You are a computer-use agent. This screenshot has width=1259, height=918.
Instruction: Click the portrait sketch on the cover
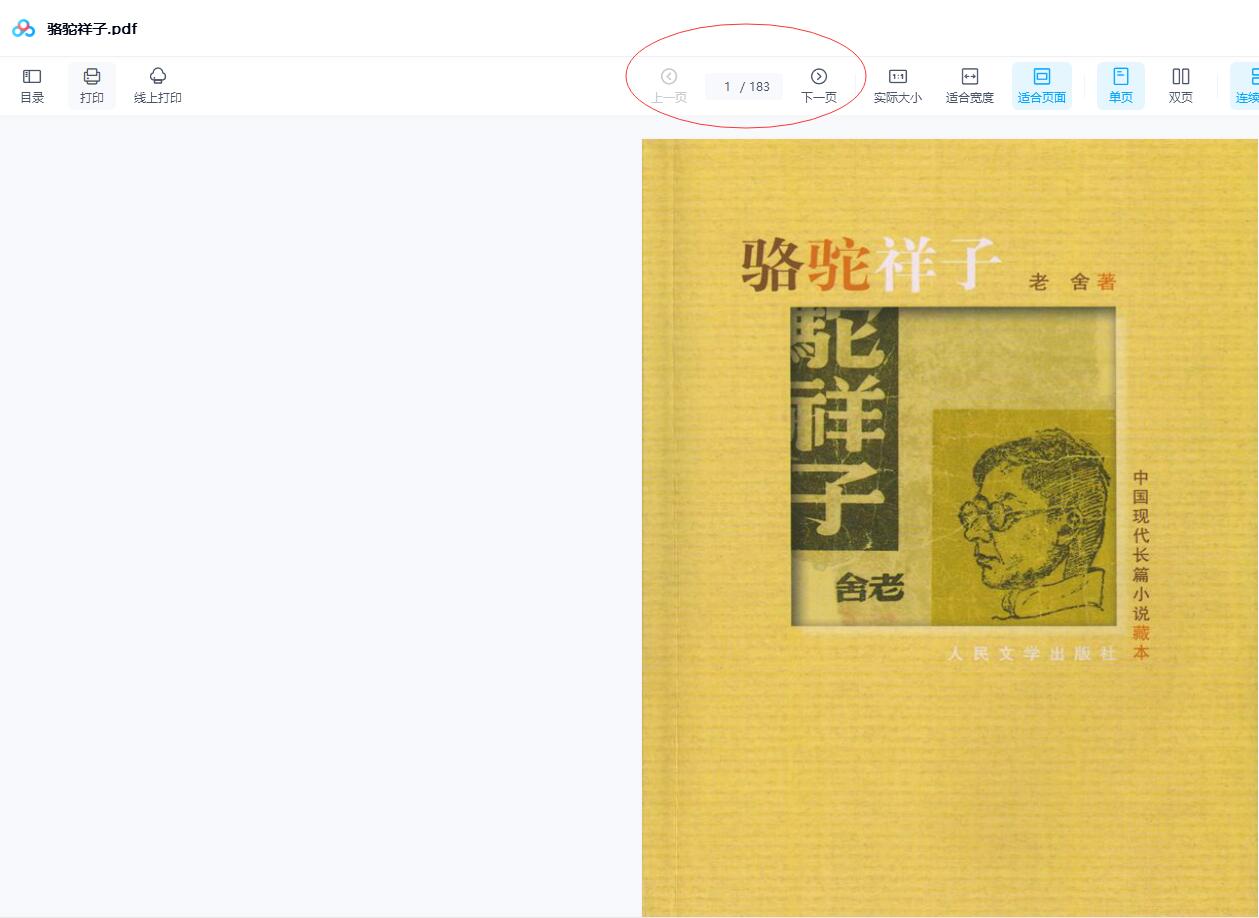click(x=1024, y=517)
